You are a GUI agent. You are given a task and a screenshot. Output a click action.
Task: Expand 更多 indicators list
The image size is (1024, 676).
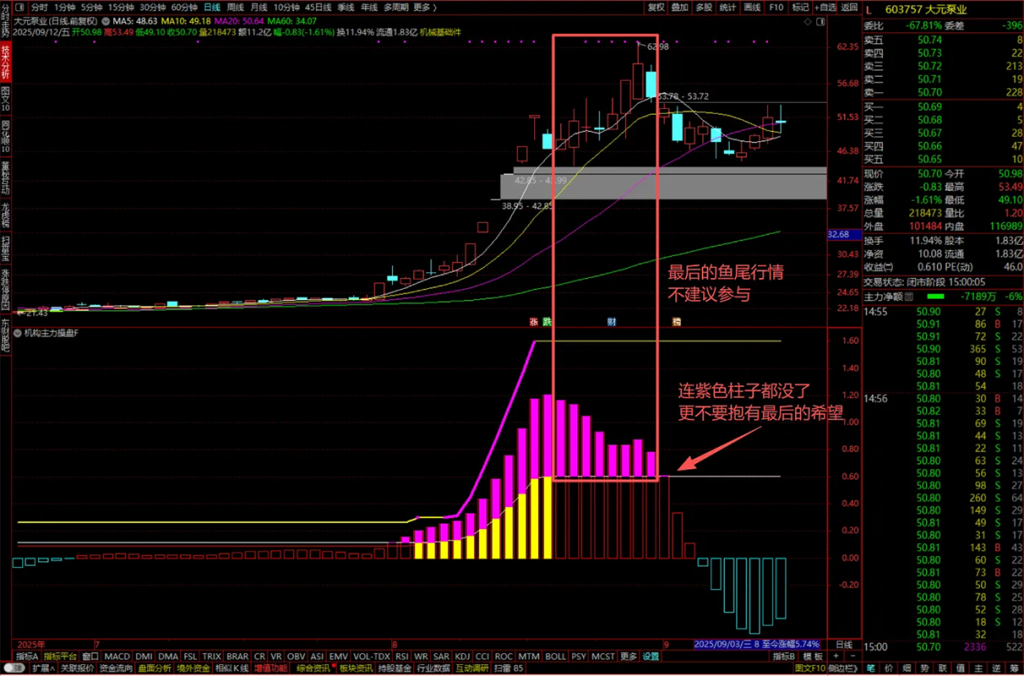628,657
